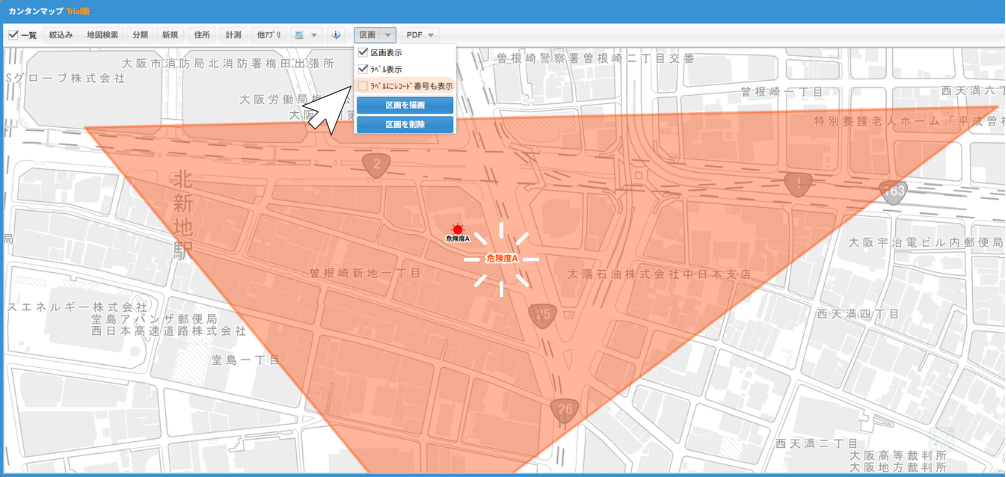
Task: Click 太陽石油株式会社中日本支店 label
Action: (x=659, y=274)
